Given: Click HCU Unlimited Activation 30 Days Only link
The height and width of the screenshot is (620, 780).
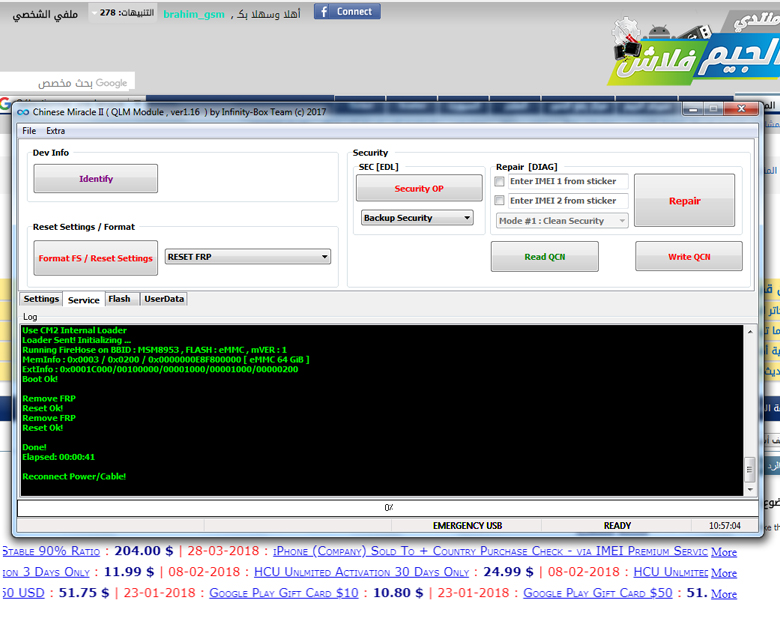Looking at the screenshot, I should point(362,572).
